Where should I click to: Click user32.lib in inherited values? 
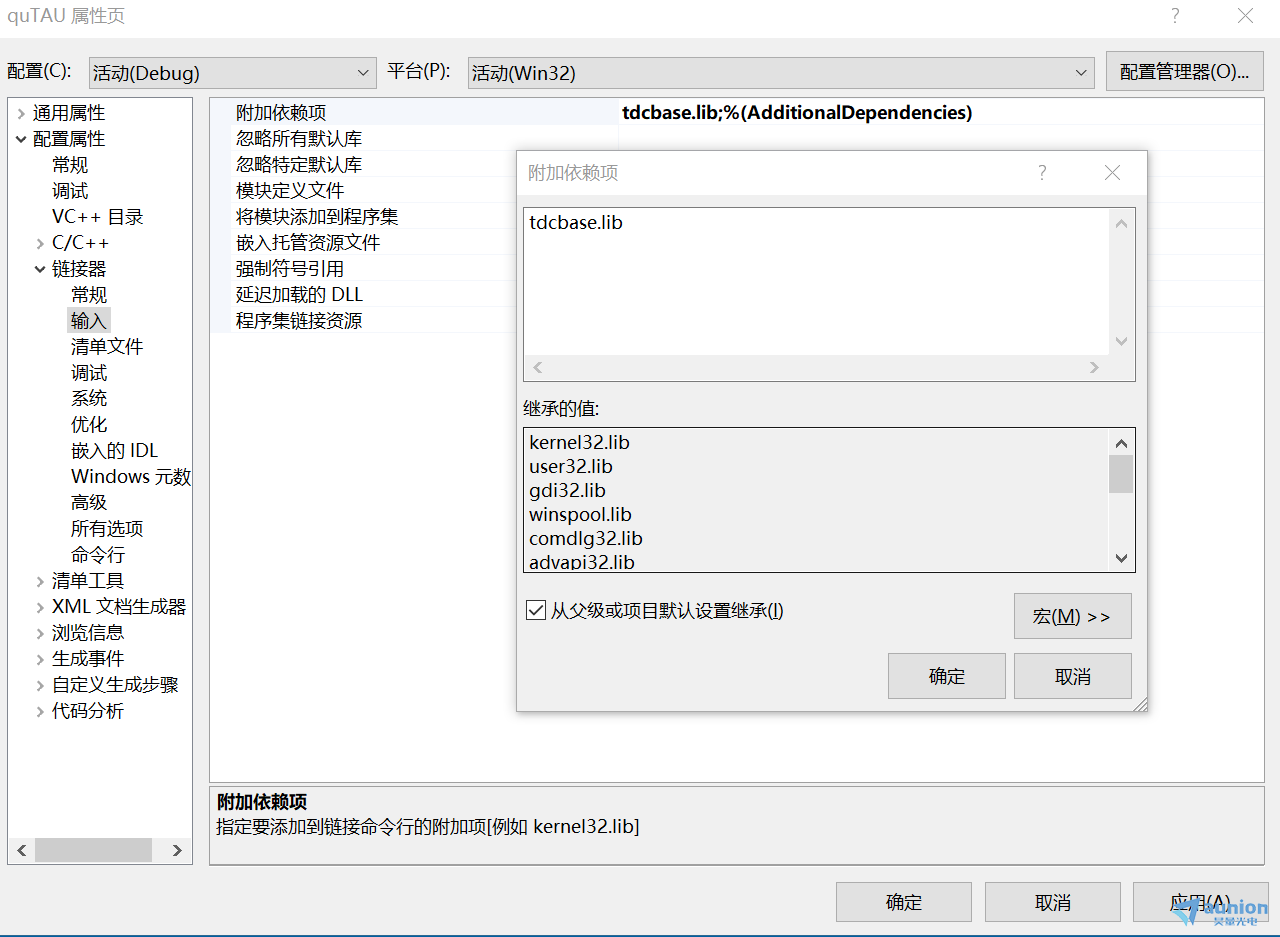point(570,466)
